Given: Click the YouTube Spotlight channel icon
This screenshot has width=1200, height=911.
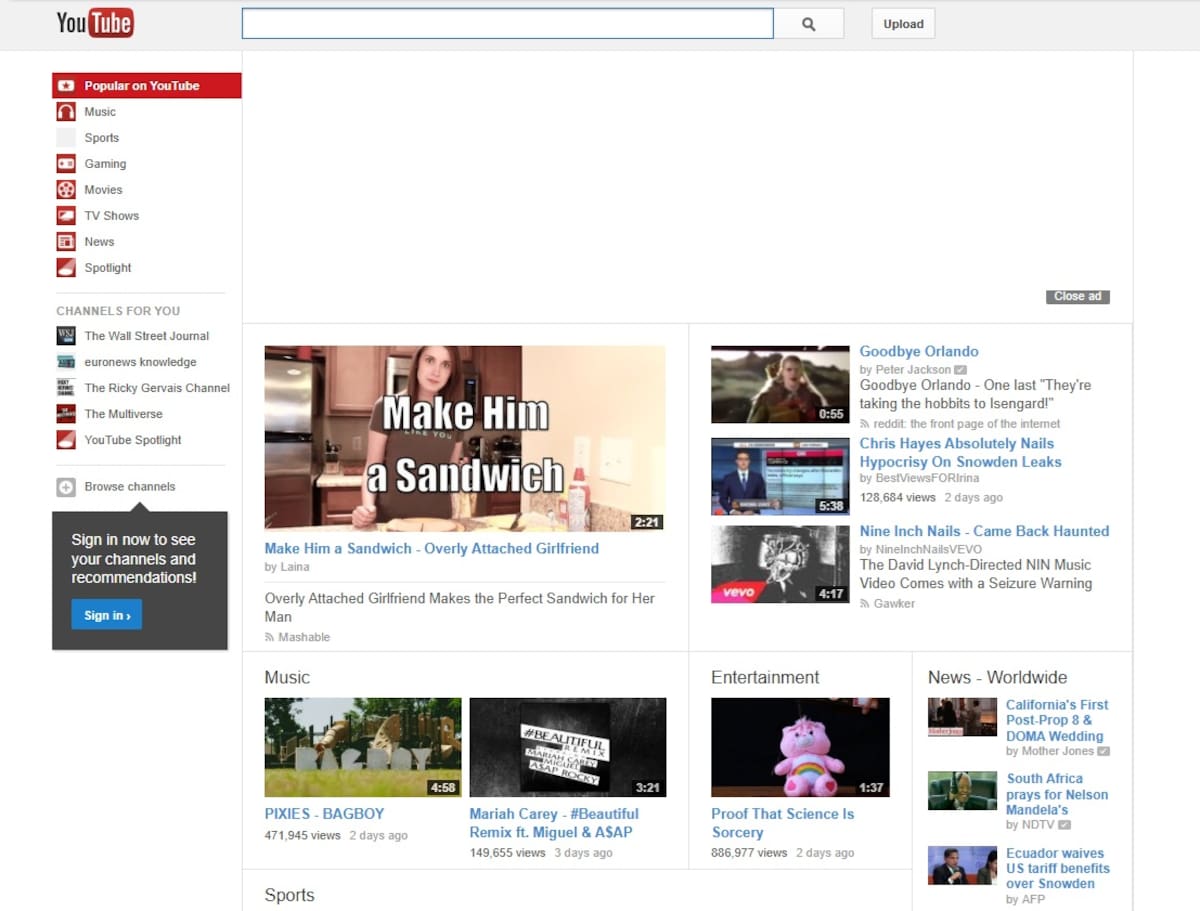Looking at the screenshot, I should click(66, 440).
